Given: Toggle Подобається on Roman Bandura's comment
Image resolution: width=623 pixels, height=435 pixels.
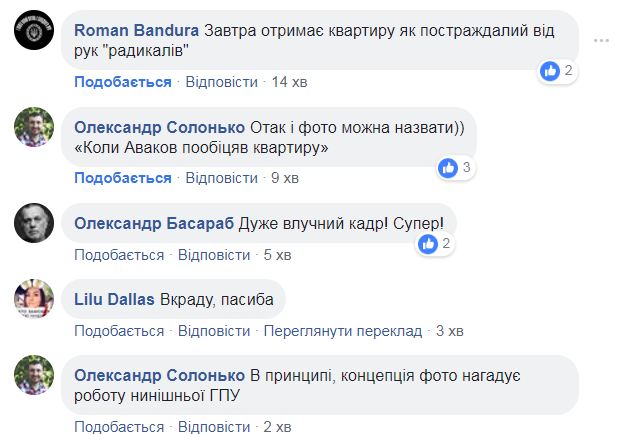Looking at the screenshot, I should tap(122, 82).
